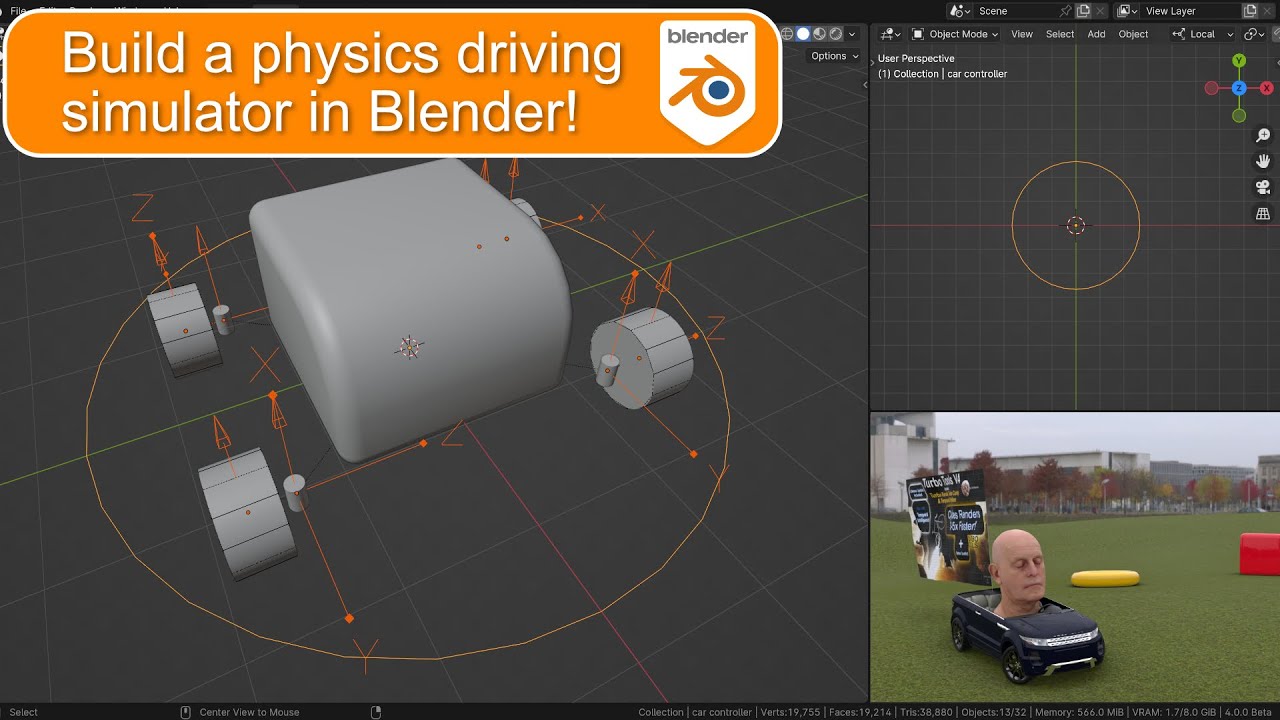
Task: Open the Object Mode dropdown
Action: 955,34
